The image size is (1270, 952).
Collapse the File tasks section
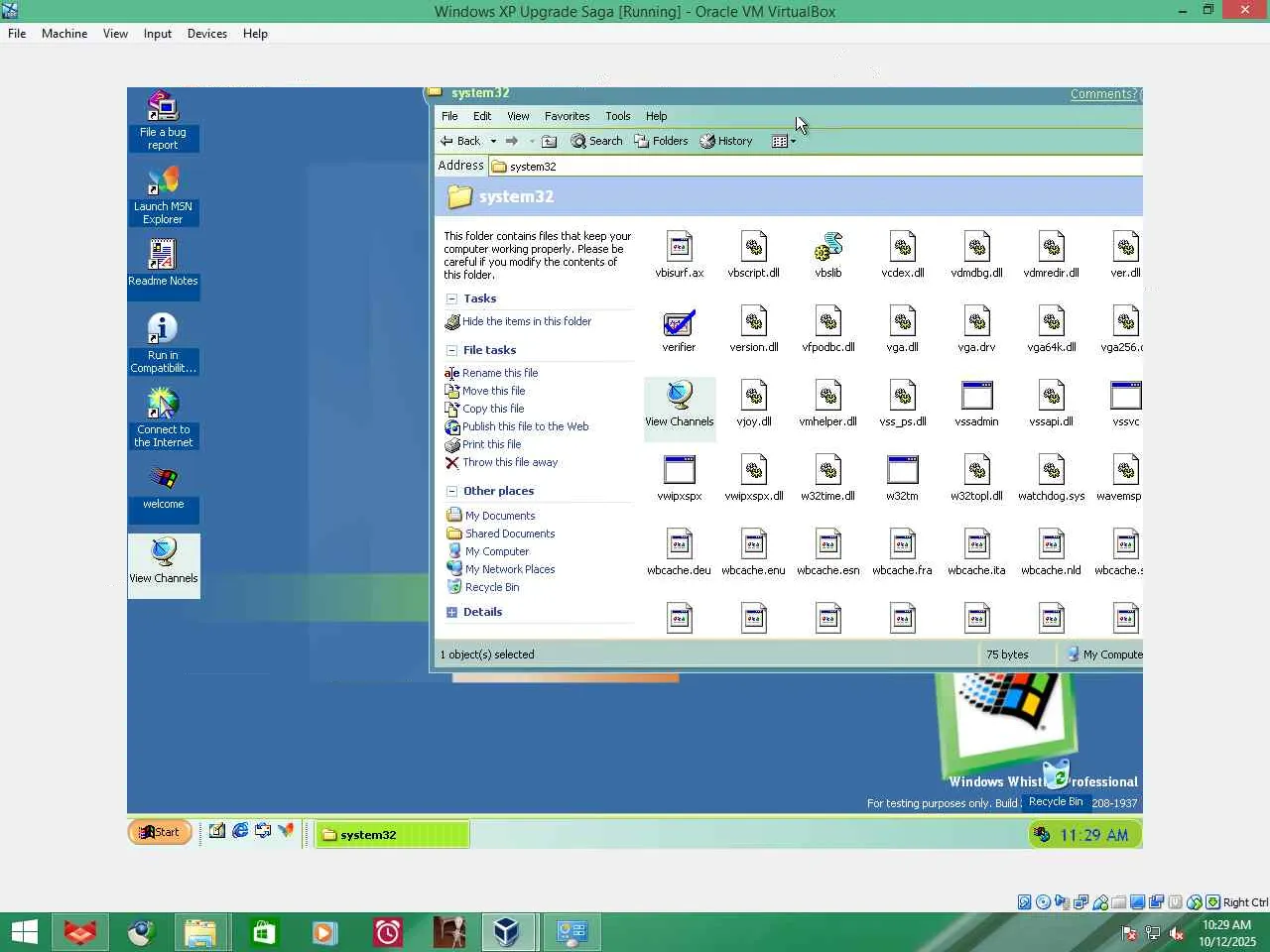451,350
